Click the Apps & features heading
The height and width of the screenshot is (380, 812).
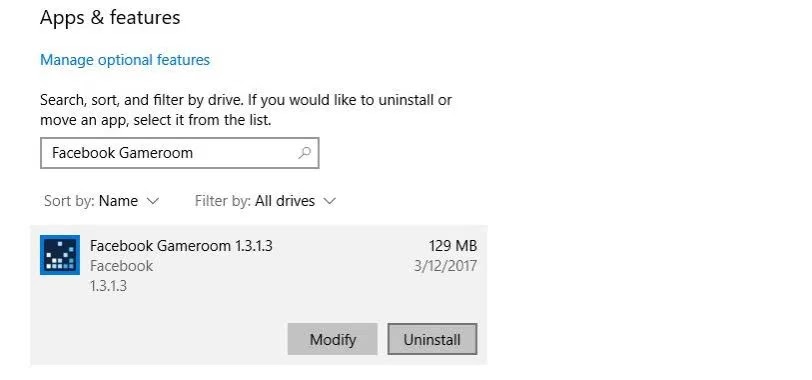[x=110, y=18]
